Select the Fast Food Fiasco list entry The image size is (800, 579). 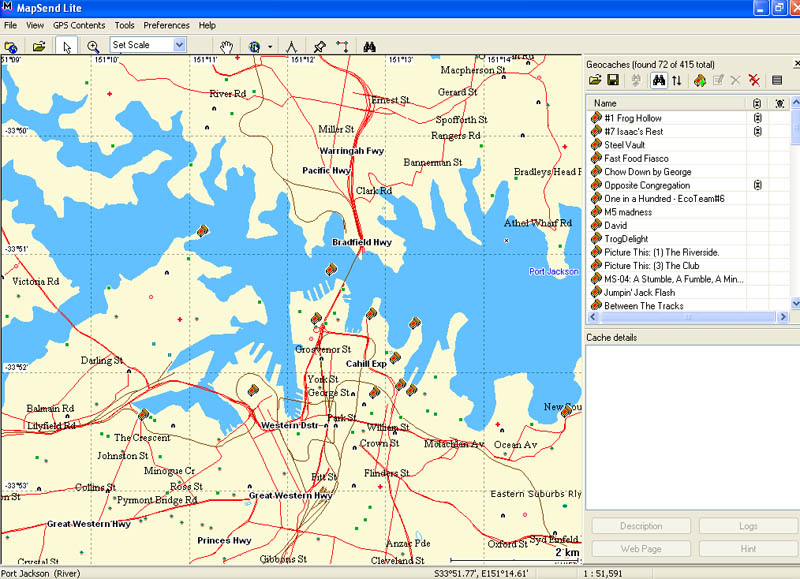(636, 158)
